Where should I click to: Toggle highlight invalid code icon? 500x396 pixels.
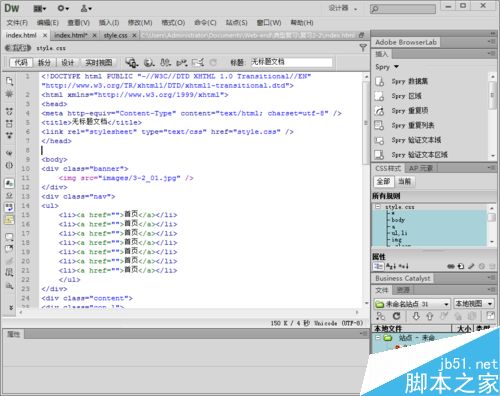pyautogui.click(x=9, y=195)
